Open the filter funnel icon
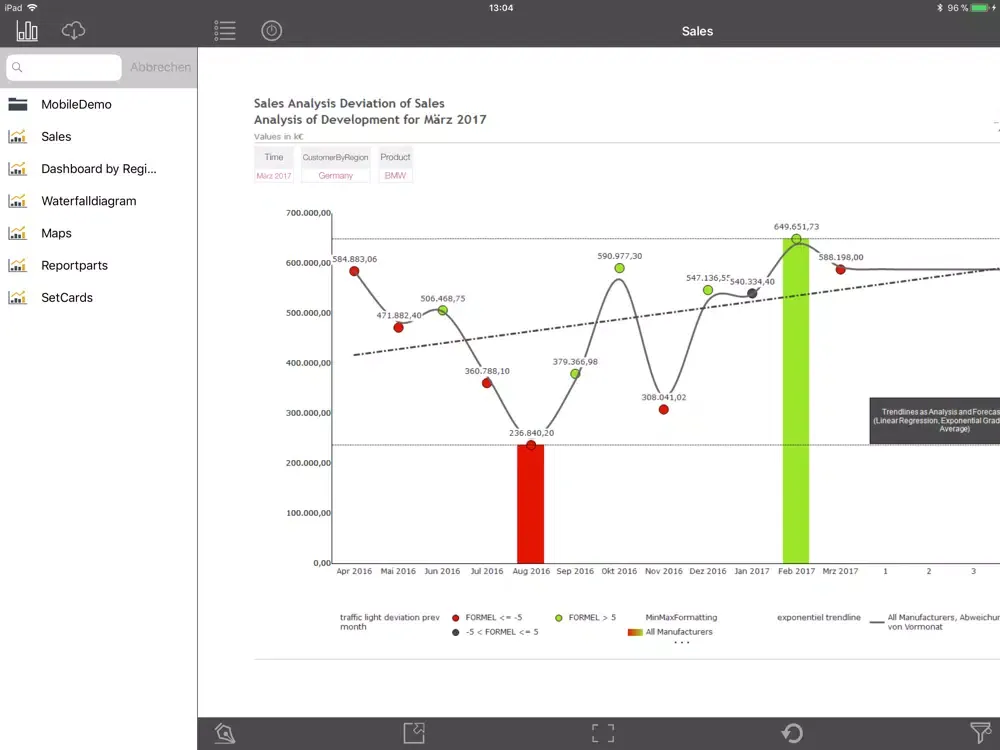 coord(980,733)
